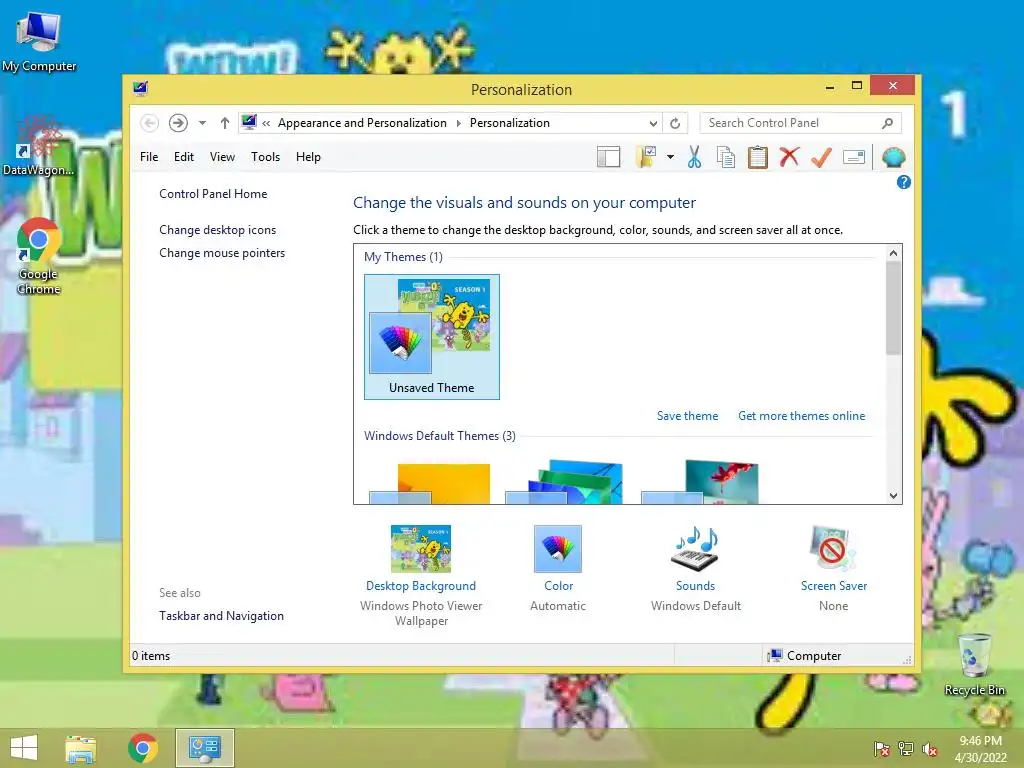This screenshot has width=1024, height=768.
Task: Click the muted volume tray icon
Action: pos(930,749)
